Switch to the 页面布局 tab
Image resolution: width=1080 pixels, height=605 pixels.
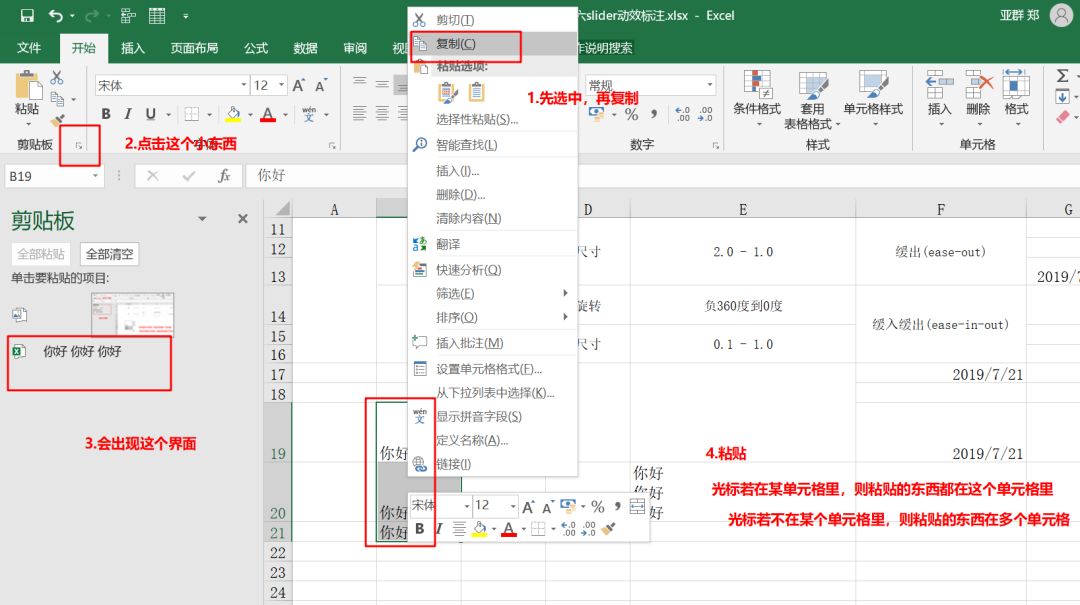(194, 48)
